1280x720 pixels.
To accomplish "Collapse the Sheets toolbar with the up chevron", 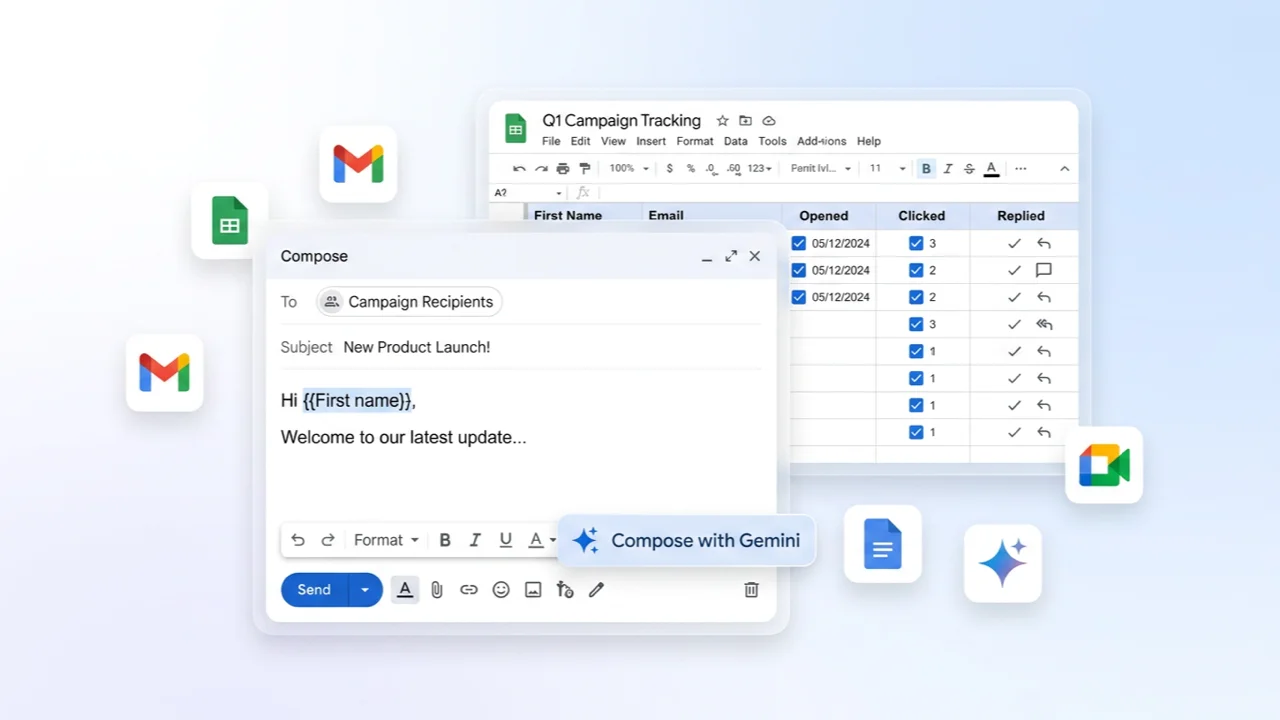I will pos(1064,169).
